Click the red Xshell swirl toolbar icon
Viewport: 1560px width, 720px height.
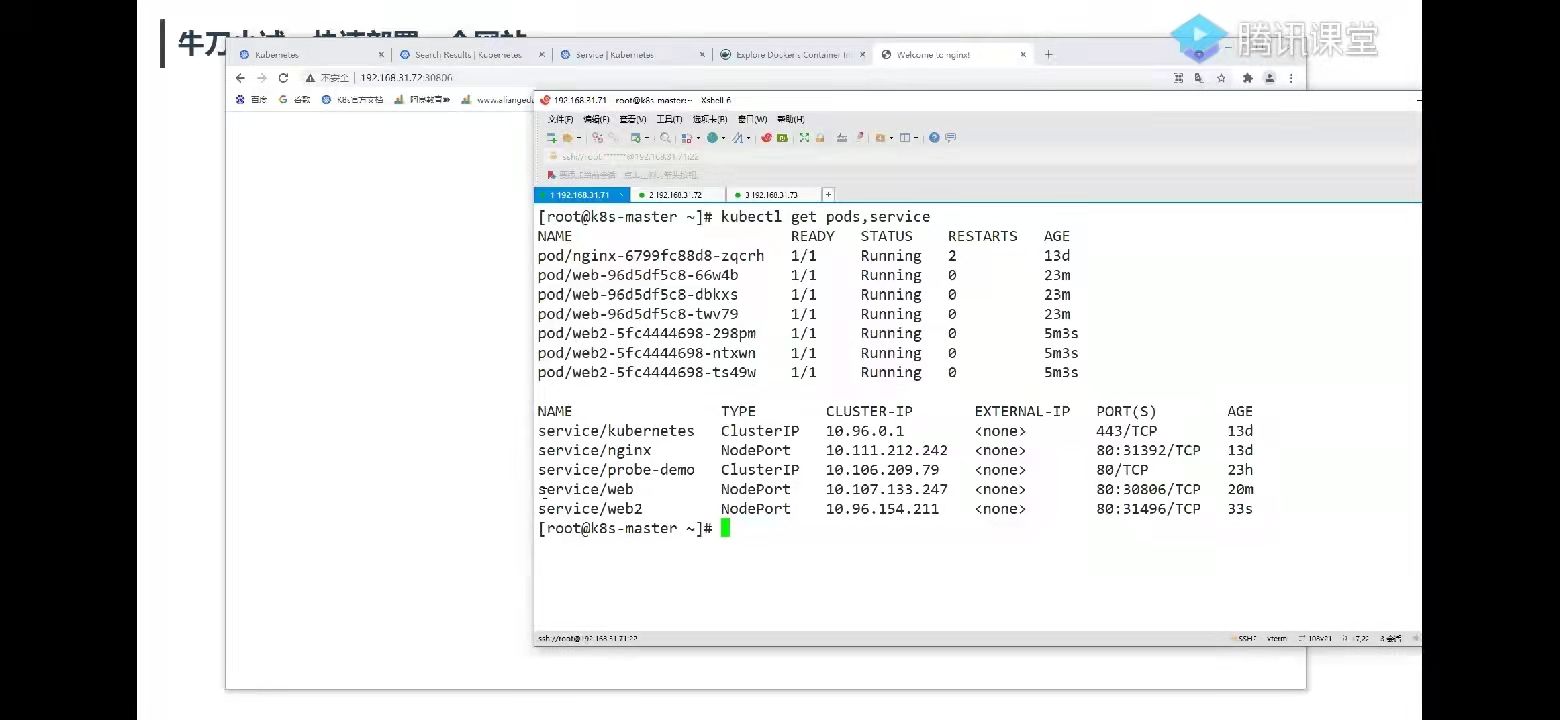click(x=767, y=138)
